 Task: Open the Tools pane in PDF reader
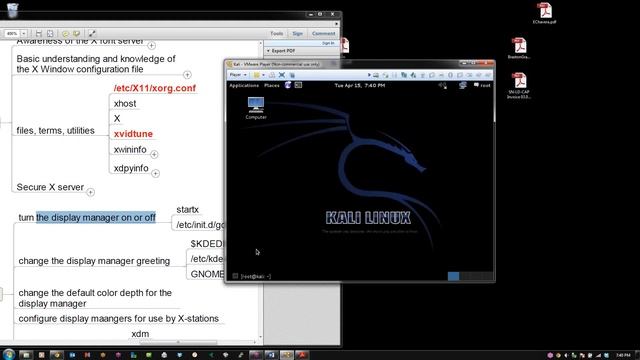(x=276, y=33)
